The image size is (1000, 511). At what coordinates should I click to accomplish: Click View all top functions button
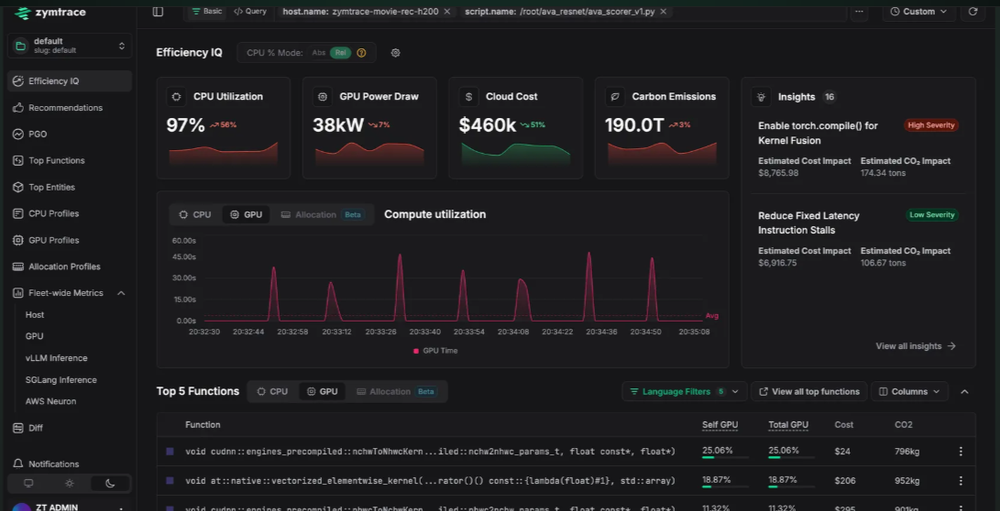pos(809,392)
